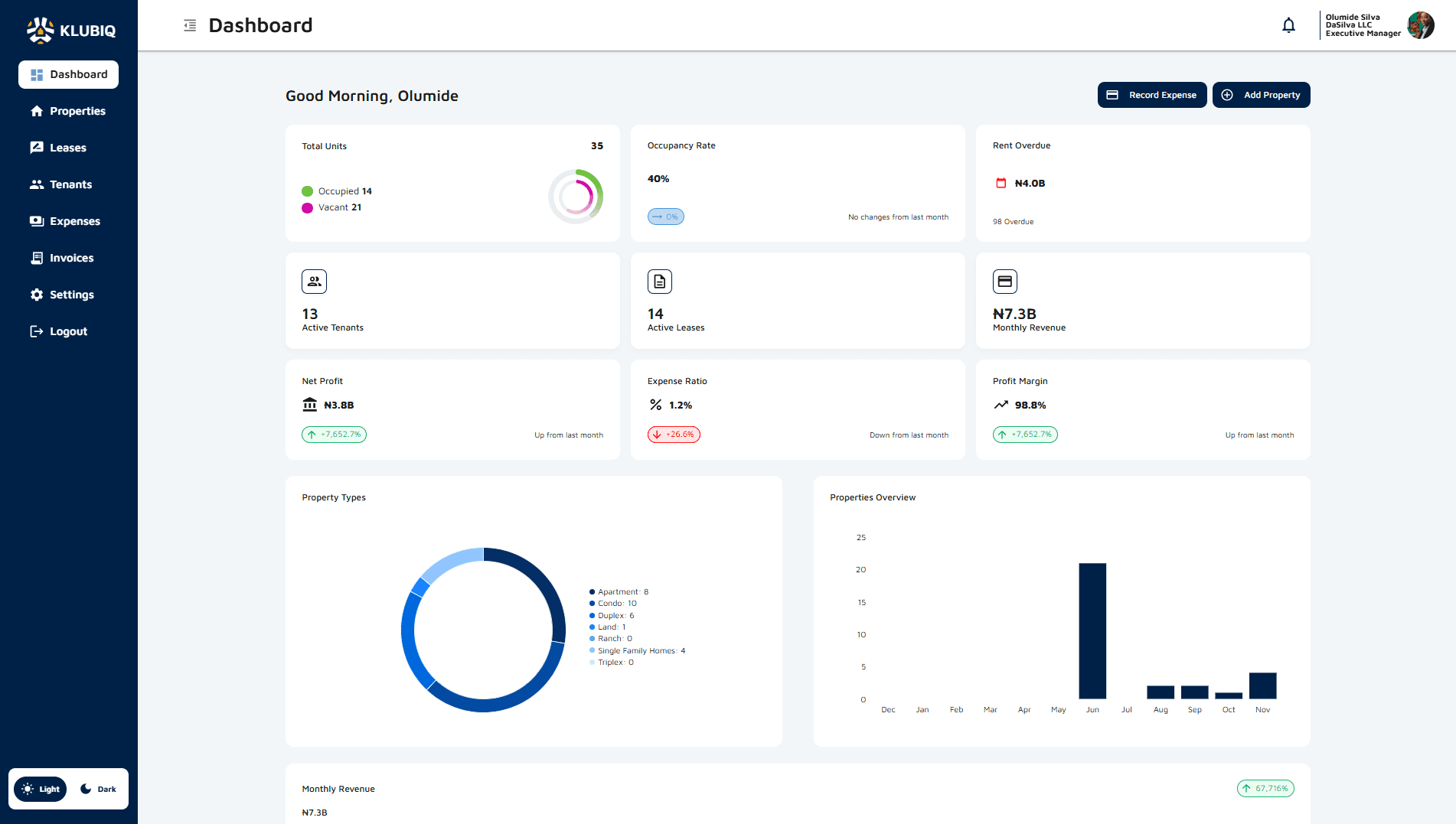This screenshot has height=824, width=1456.
Task: Select the Invoices icon in the sidebar
Action: [36, 258]
